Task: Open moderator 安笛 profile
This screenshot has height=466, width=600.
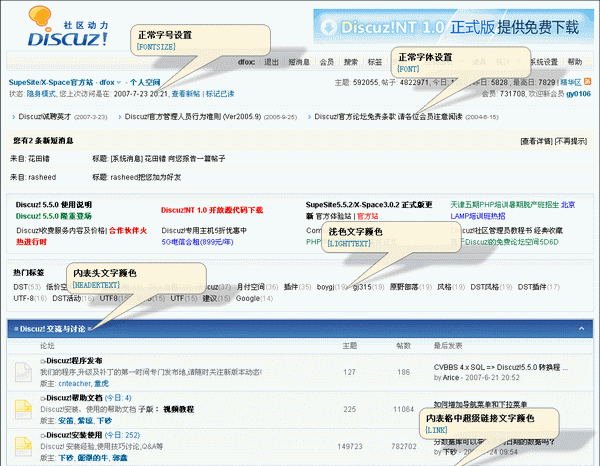Action: tap(66, 420)
